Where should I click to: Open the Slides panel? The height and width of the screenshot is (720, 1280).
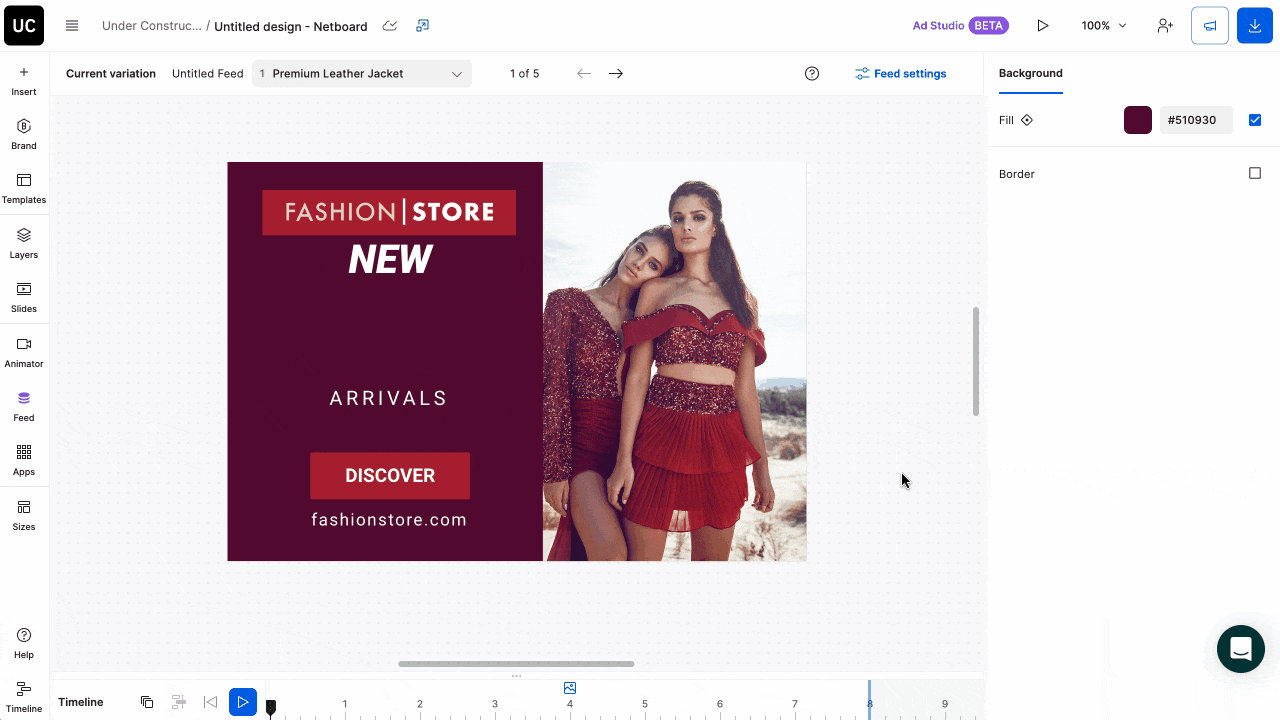click(x=24, y=297)
